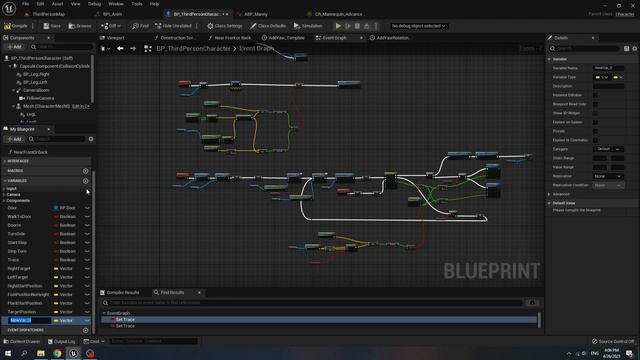The width and height of the screenshot is (640, 360).
Task: Open the Replication dropdown set to None
Action: point(608,176)
